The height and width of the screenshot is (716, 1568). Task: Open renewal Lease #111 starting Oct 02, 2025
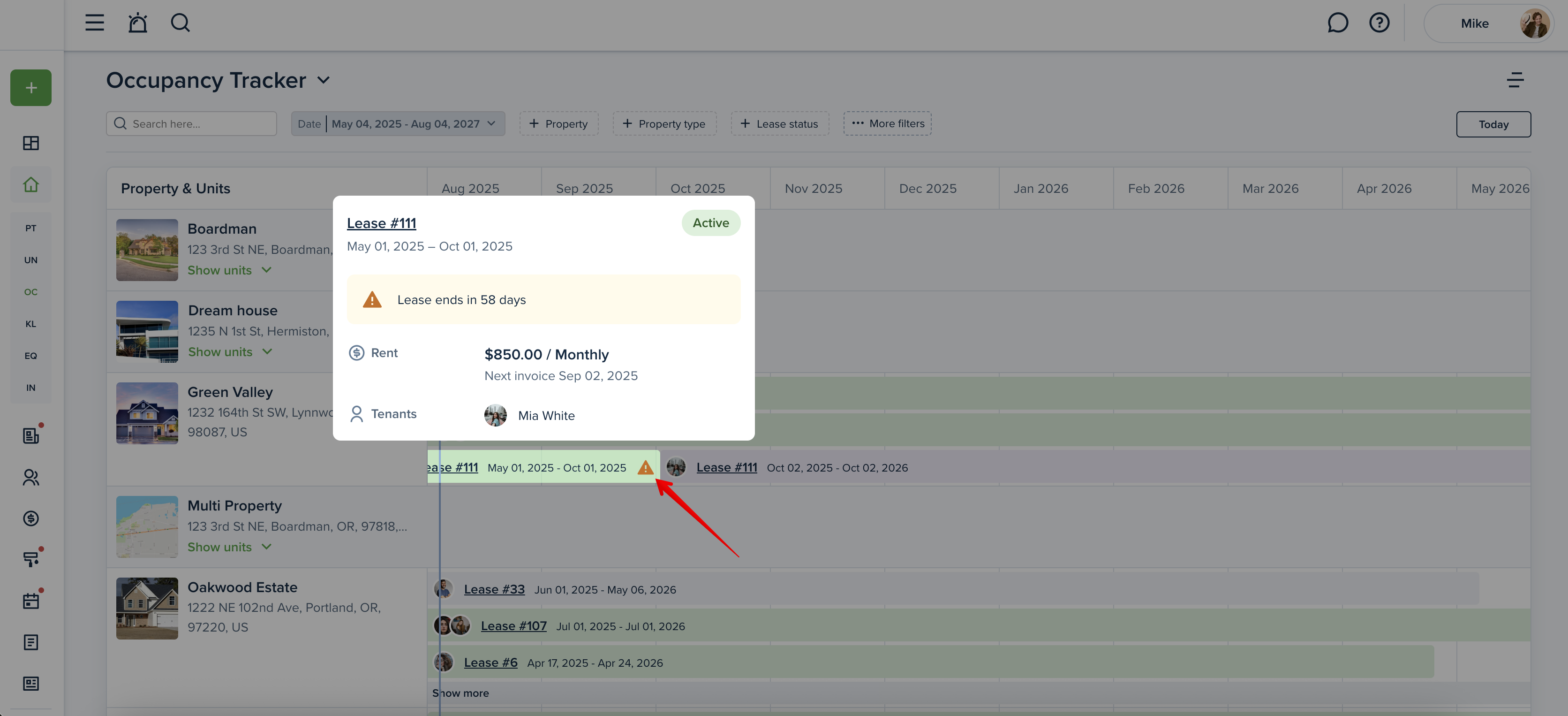tap(727, 468)
